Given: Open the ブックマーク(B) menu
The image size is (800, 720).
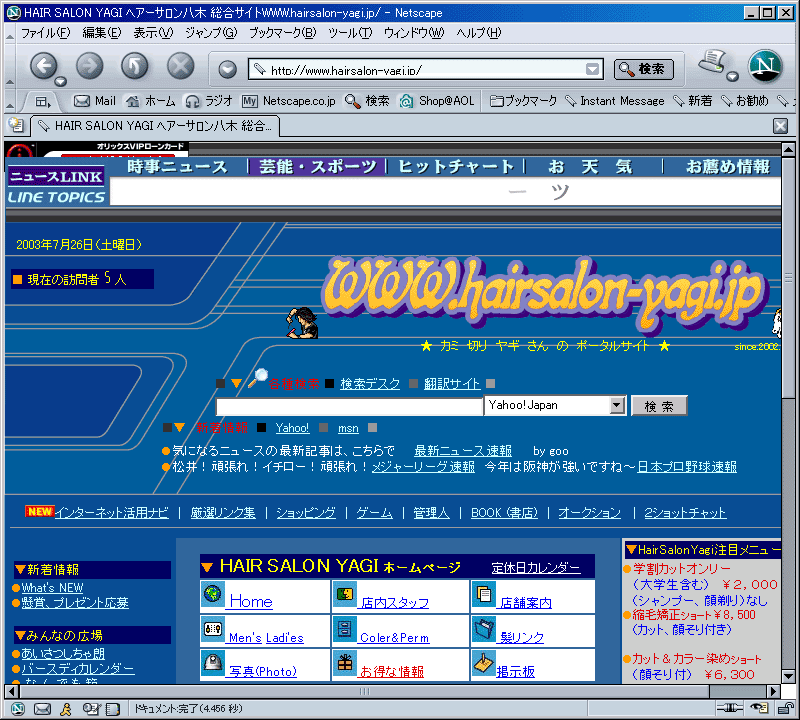Looking at the screenshot, I should coord(283,33).
